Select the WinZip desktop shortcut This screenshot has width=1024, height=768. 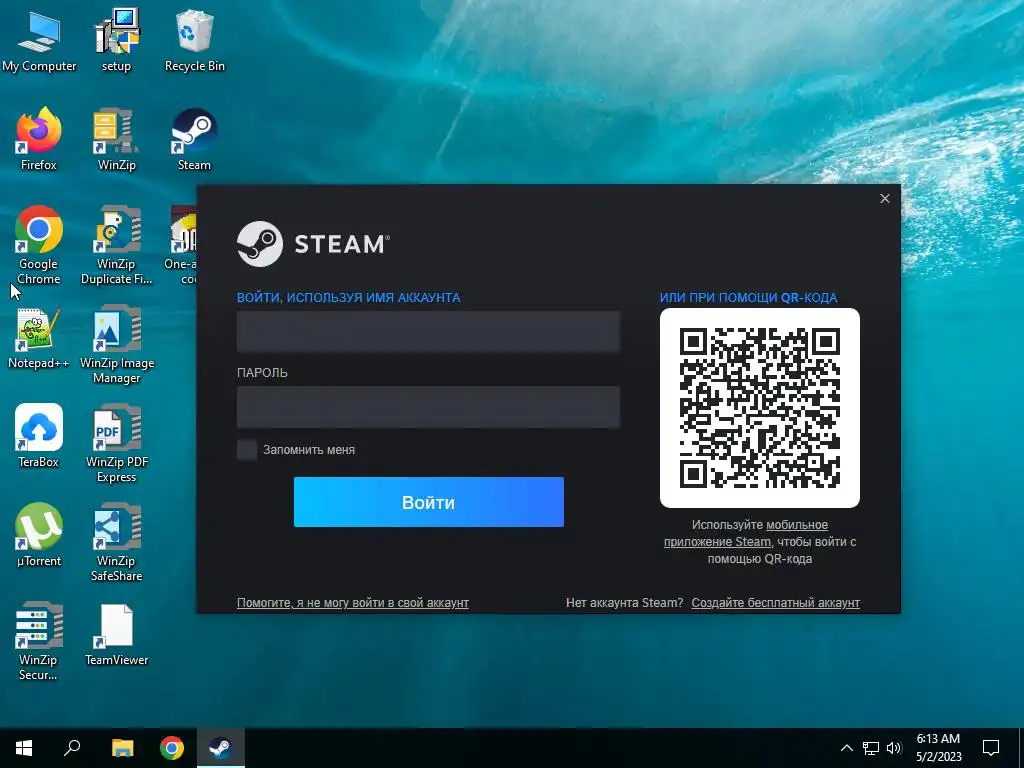(x=116, y=140)
